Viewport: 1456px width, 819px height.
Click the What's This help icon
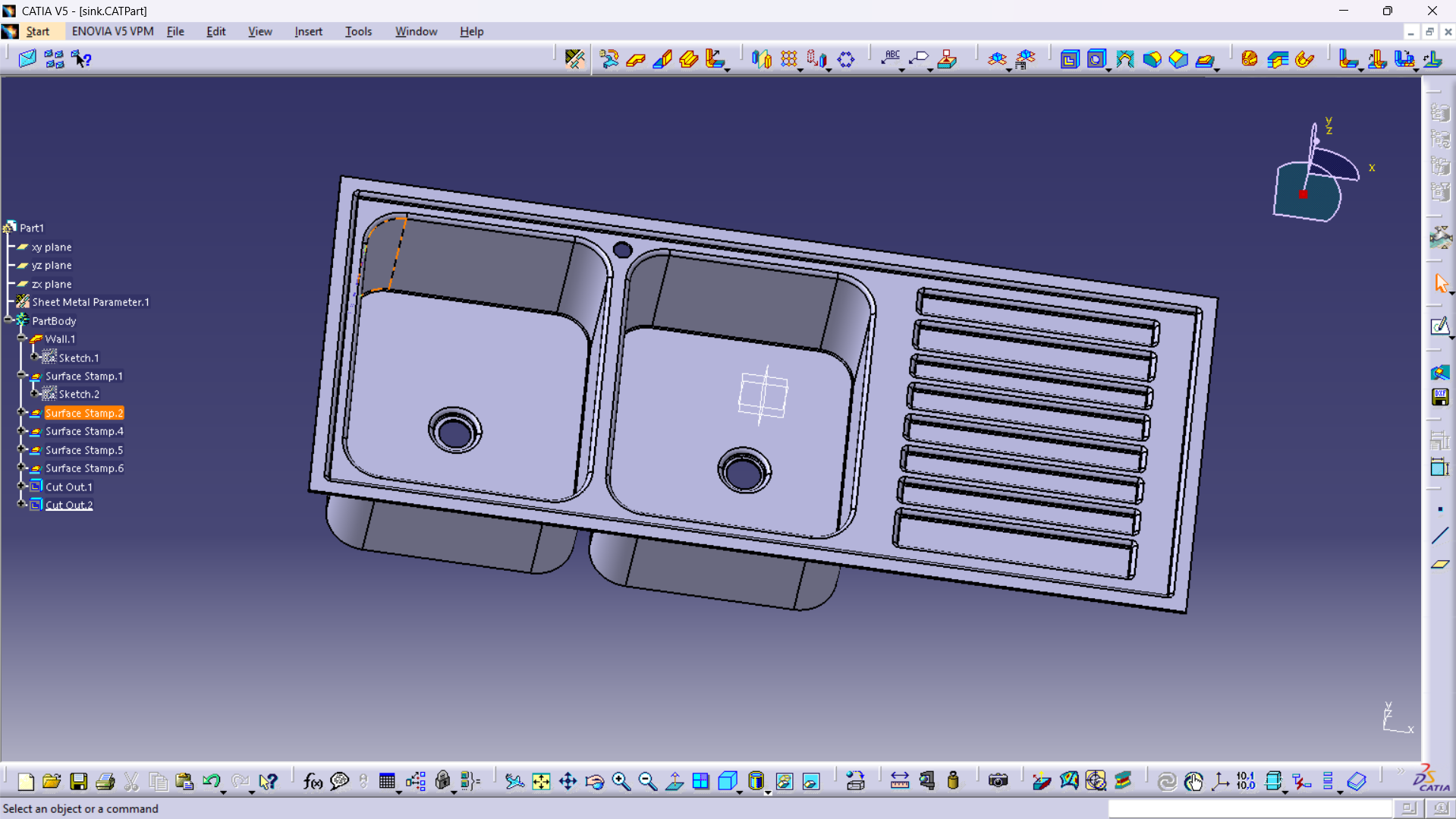268,781
